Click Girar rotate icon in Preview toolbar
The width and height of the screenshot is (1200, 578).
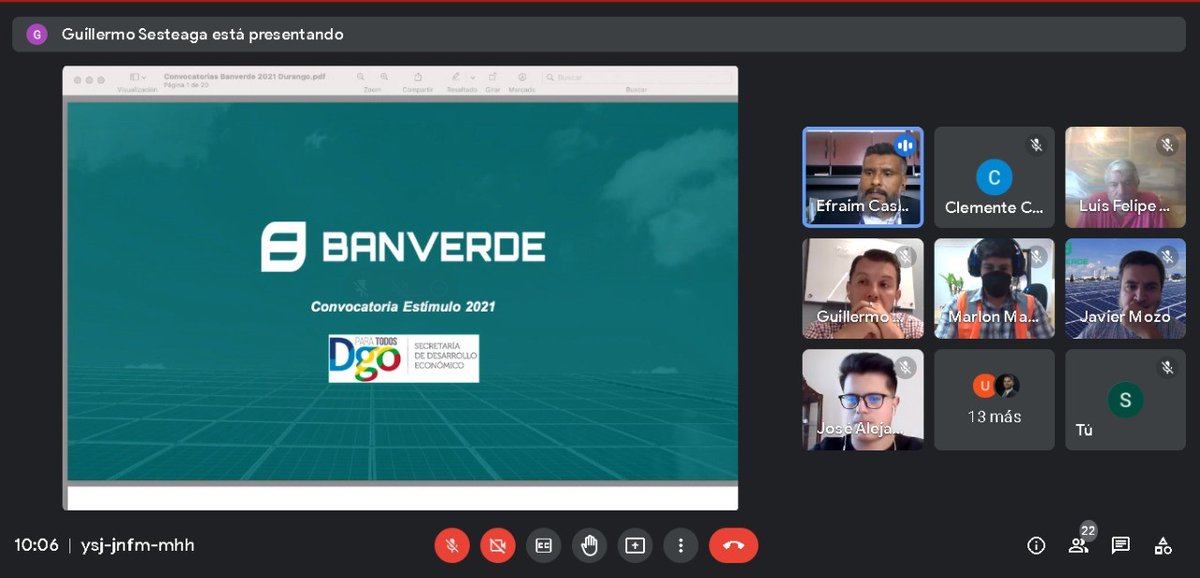click(x=493, y=77)
